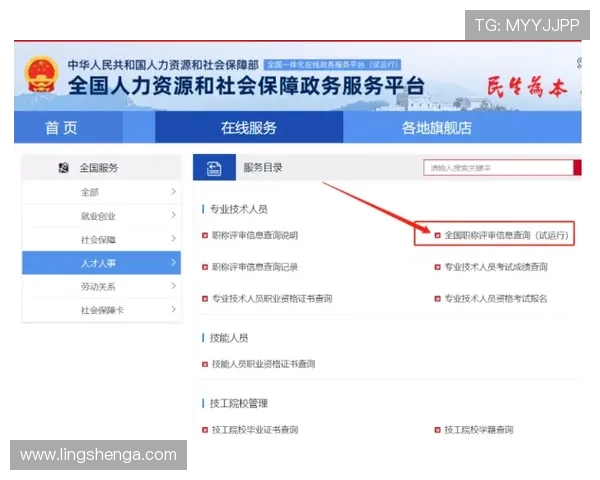Click red bullet icon beside 全国职称评审信息查询
600x480 pixels.
point(437,235)
